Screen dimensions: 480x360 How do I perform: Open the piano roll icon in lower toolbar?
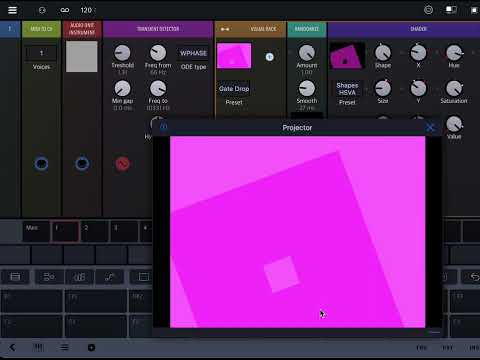click(79, 277)
